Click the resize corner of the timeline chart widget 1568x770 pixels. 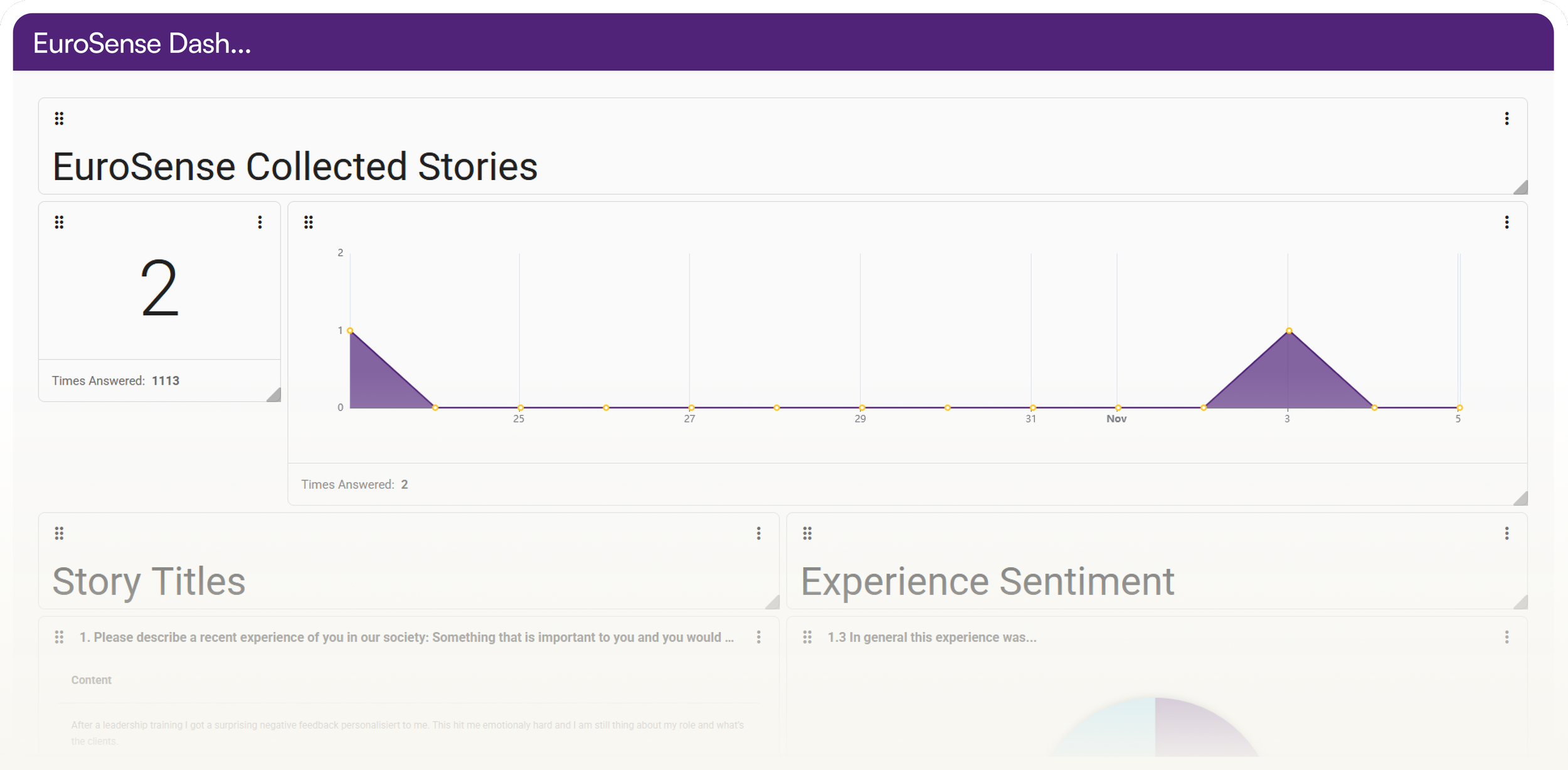(x=1521, y=499)
